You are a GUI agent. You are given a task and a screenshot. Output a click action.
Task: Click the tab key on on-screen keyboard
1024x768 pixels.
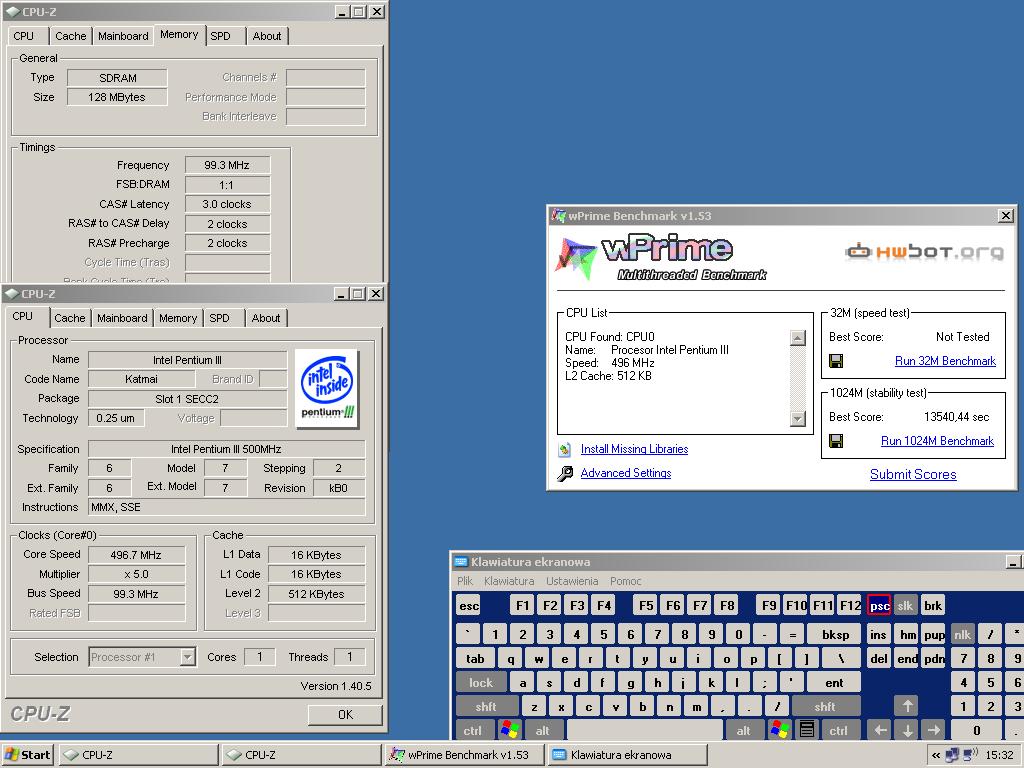coord(475,658)
